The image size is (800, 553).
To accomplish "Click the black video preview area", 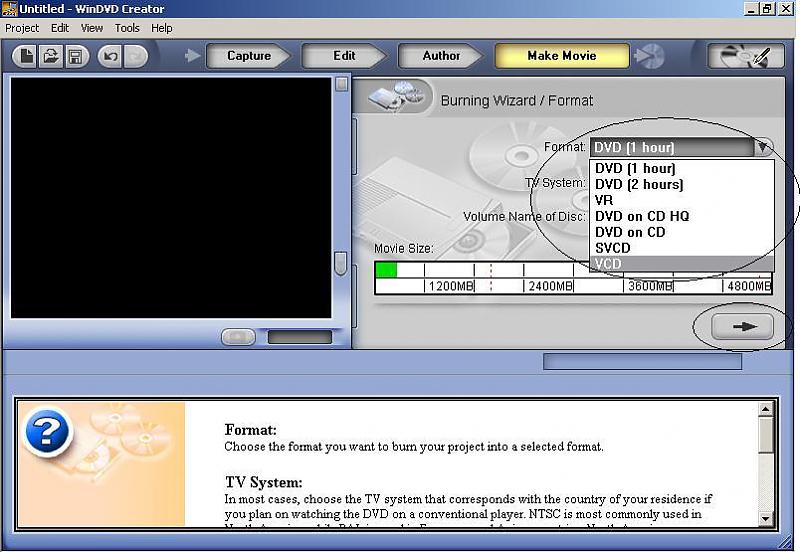I will [x=171, y=198].
